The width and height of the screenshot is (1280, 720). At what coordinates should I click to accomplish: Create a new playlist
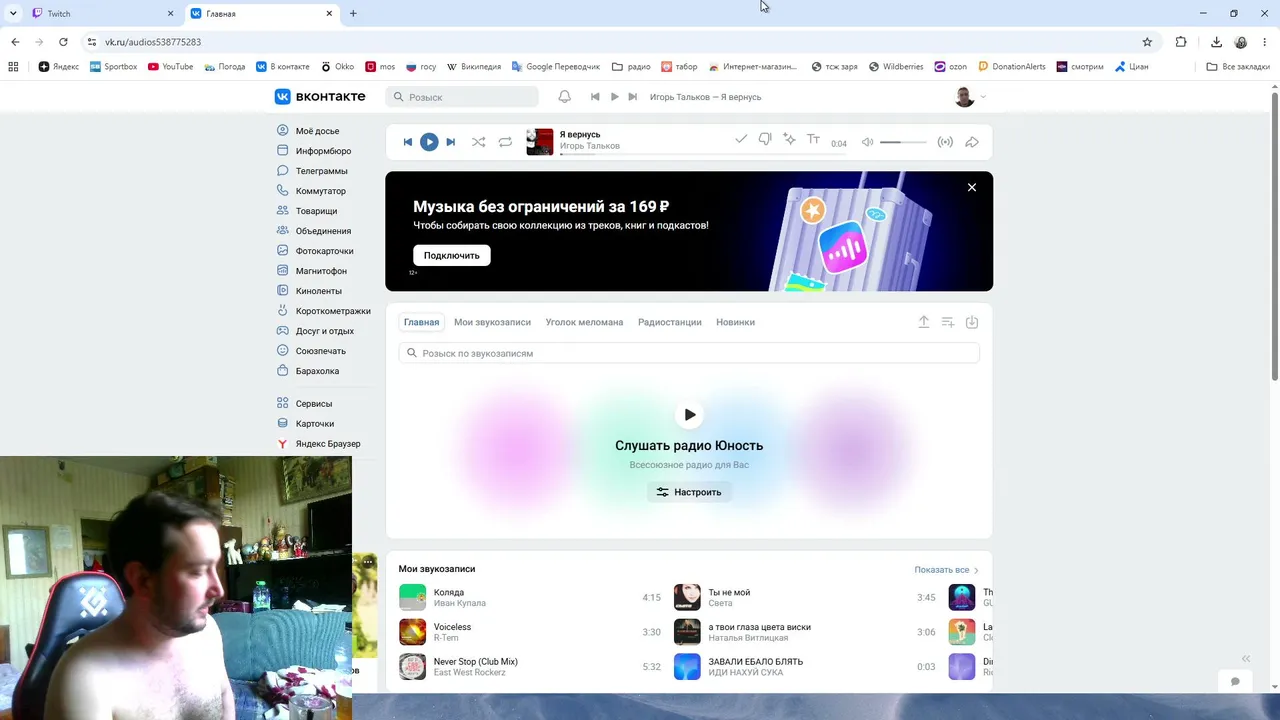pyautogui.click(x=948, y=322)
